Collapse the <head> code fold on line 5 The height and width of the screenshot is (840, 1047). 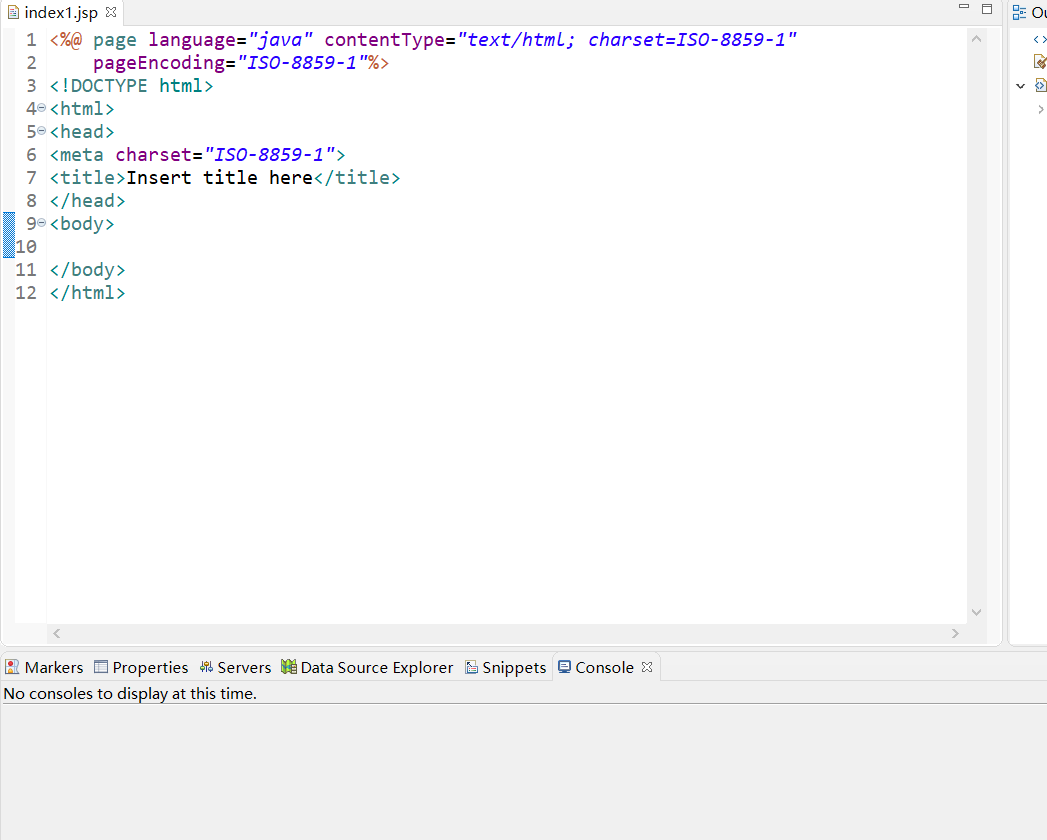[41, 131]
